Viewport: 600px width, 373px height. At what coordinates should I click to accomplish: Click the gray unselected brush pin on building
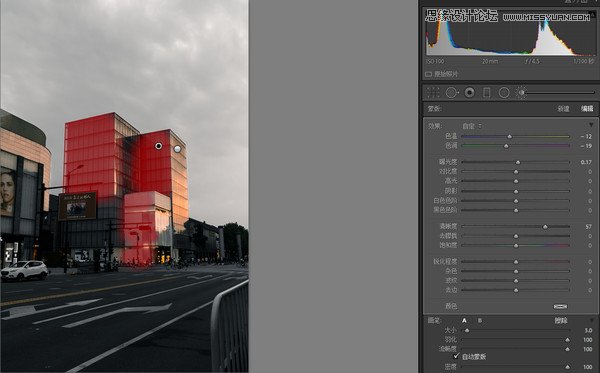177,149
